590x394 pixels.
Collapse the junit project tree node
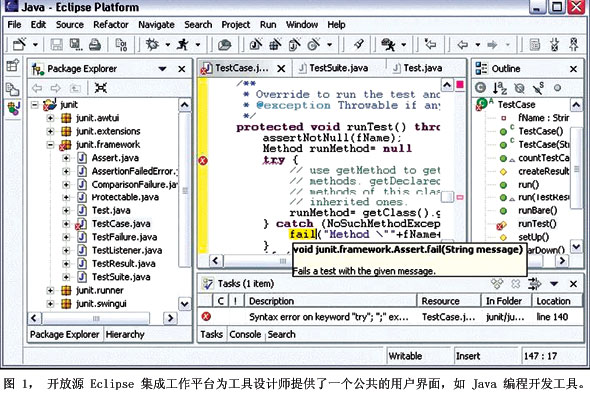coord(35,105)
